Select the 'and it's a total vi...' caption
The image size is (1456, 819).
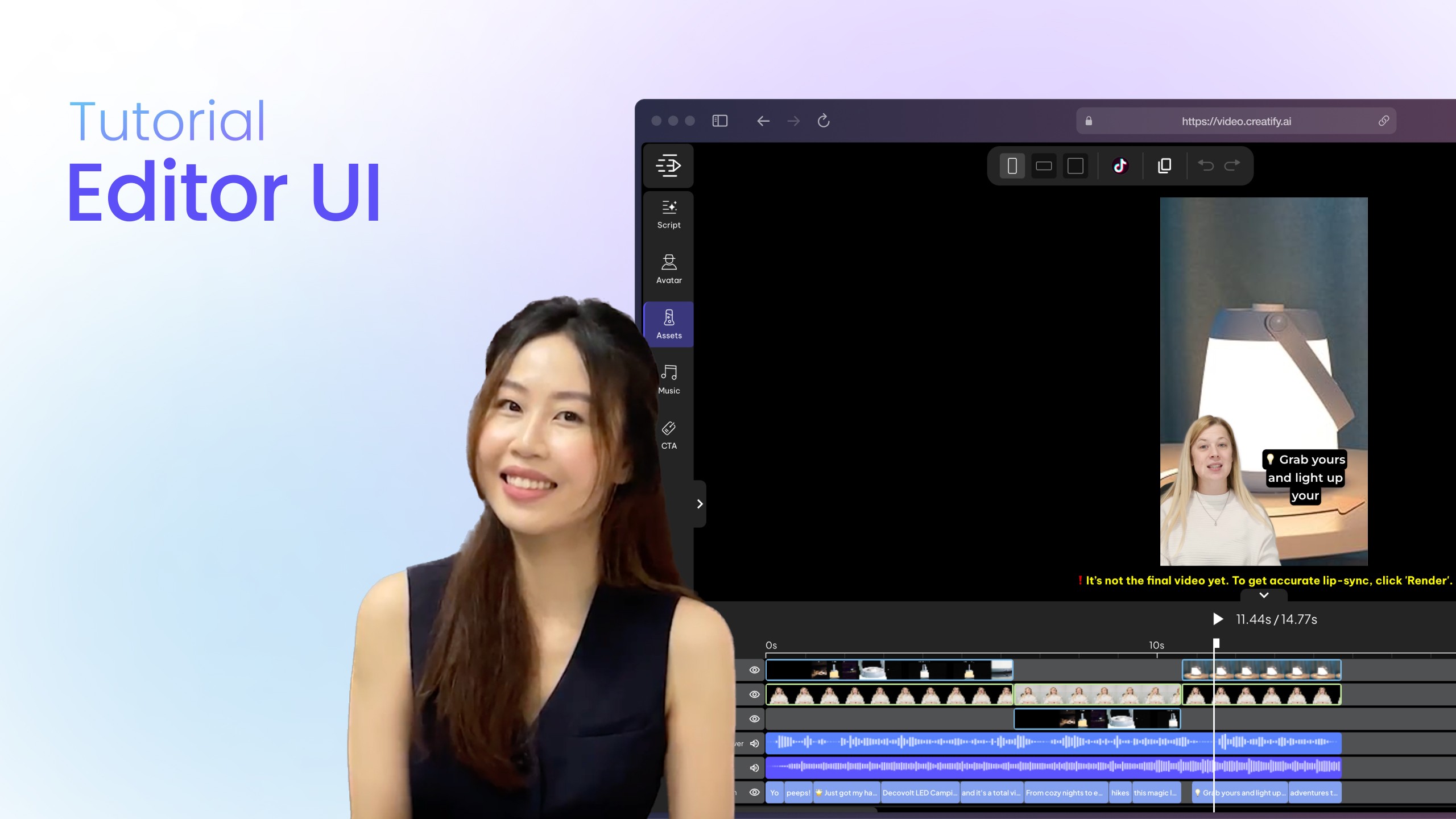tap(992, 792)
